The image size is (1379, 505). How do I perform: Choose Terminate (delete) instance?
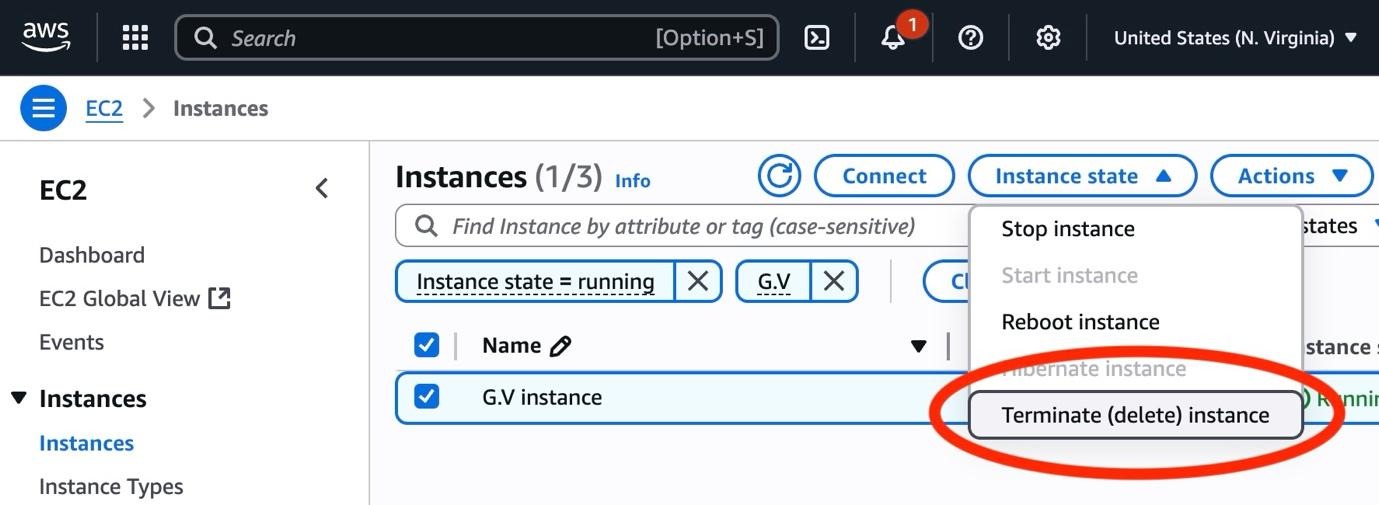tap(1135, 415)
